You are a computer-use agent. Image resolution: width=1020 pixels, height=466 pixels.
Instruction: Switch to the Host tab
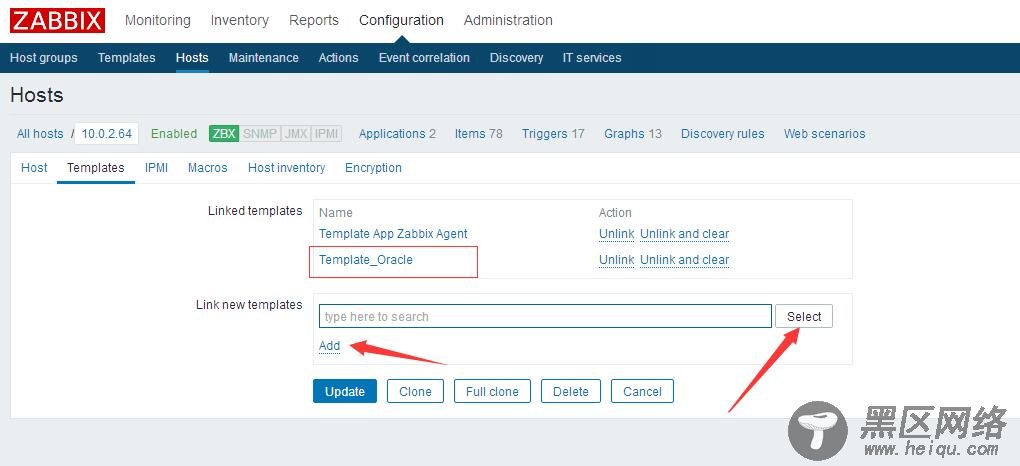coord(34,167)
